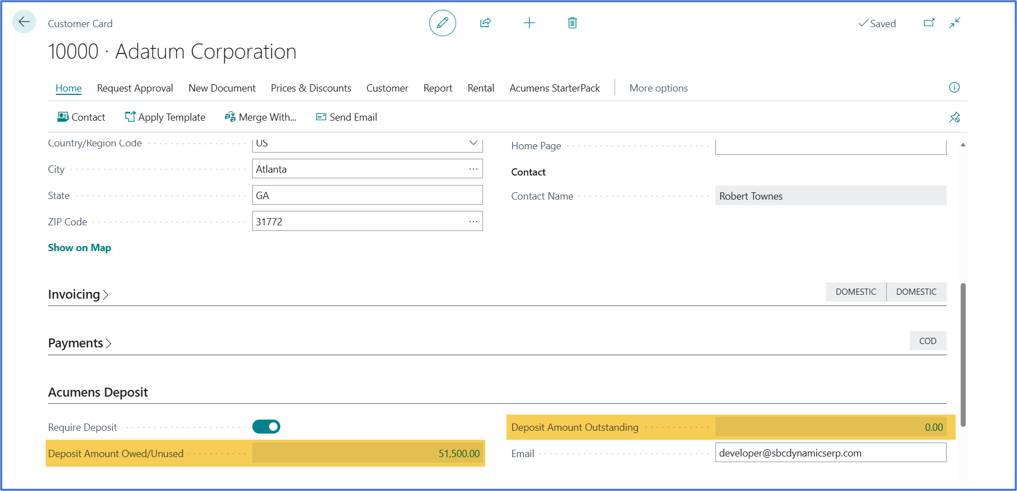Expand the Invoicing section
The height and width of the screenshot is (491, 1017).
pyautogui.click(x=78, y=294)
